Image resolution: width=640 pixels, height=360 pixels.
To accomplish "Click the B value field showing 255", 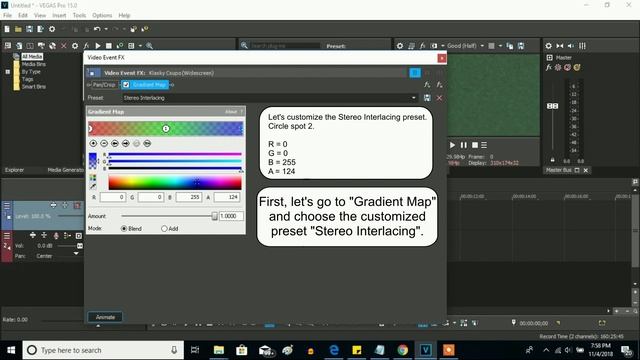I will click(x=189, y=197).
